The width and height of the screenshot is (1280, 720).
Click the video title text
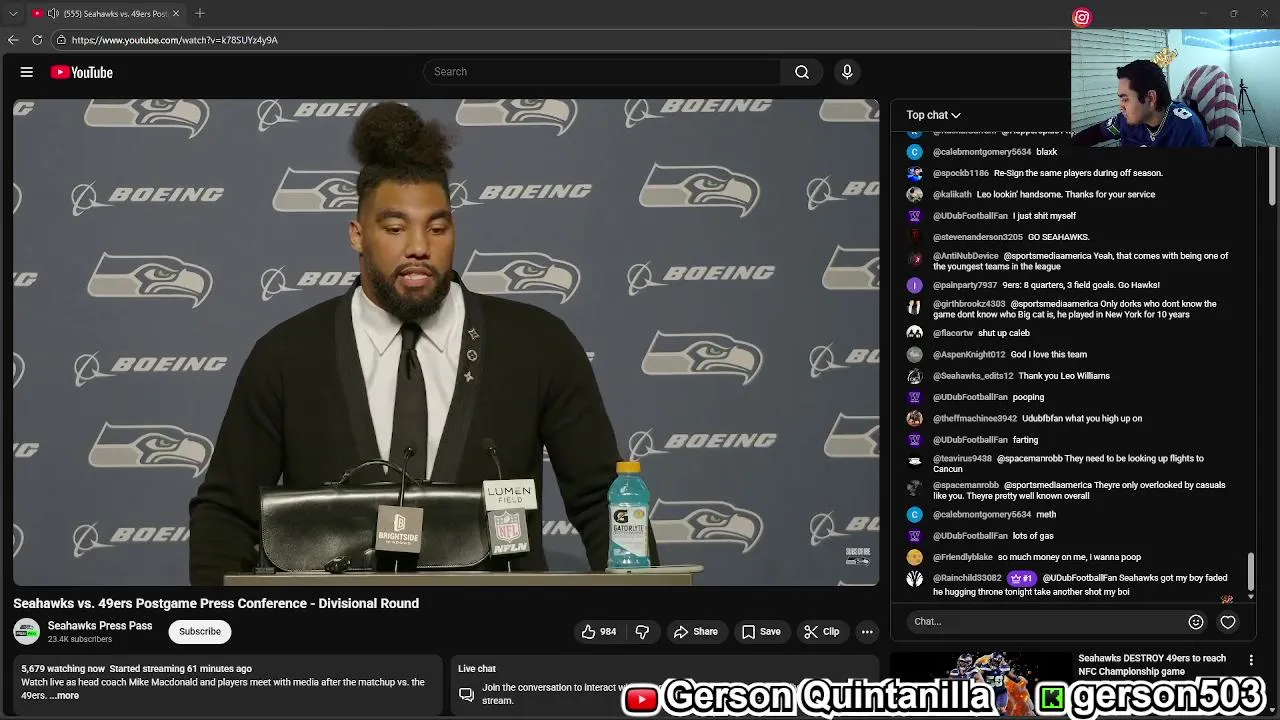(216, 603)
